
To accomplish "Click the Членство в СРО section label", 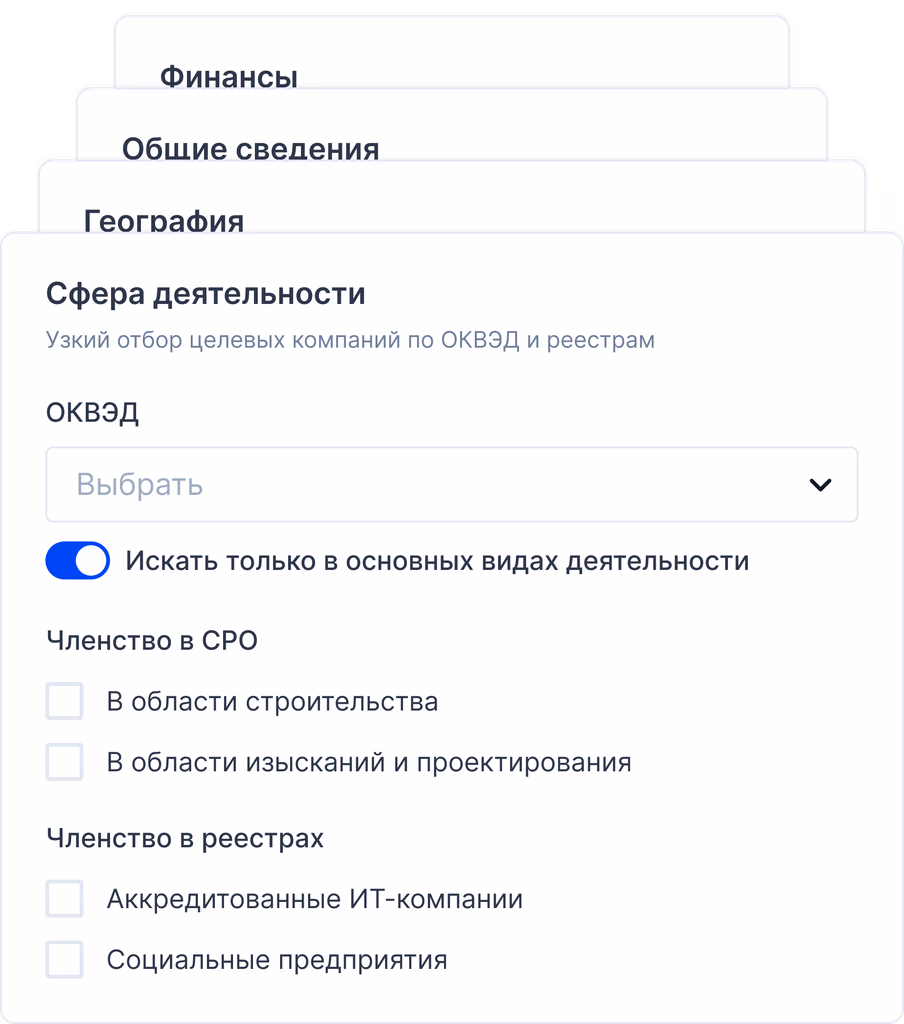I will 152,640.
